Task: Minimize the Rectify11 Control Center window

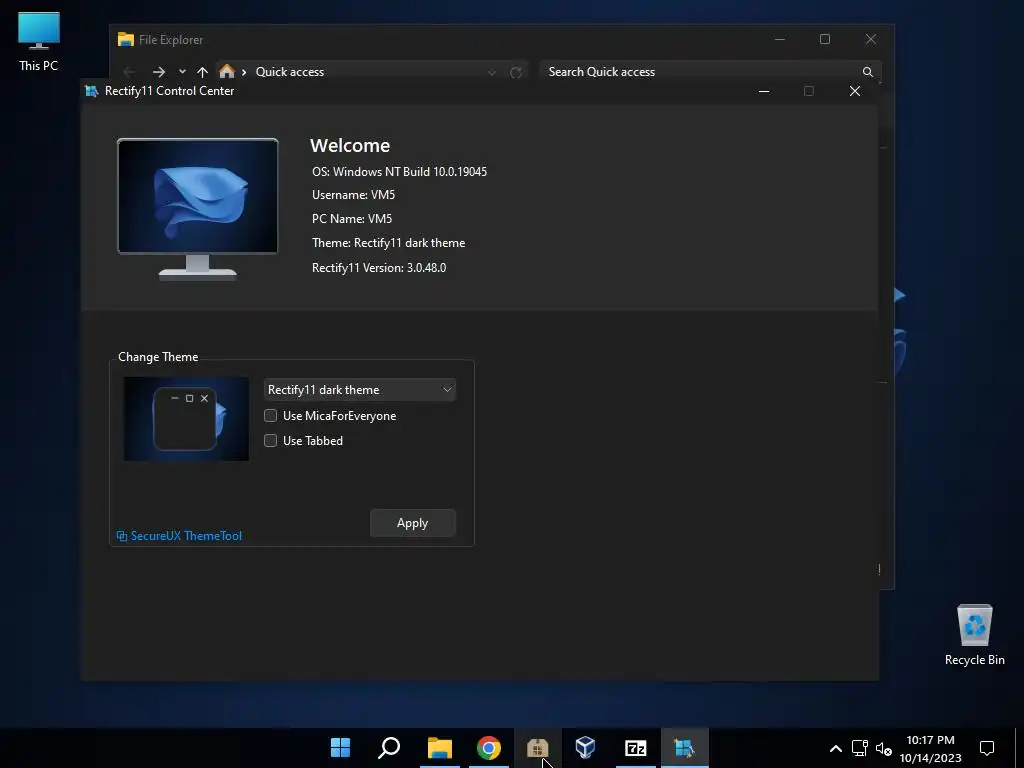Action: click(x=764, y=91)
